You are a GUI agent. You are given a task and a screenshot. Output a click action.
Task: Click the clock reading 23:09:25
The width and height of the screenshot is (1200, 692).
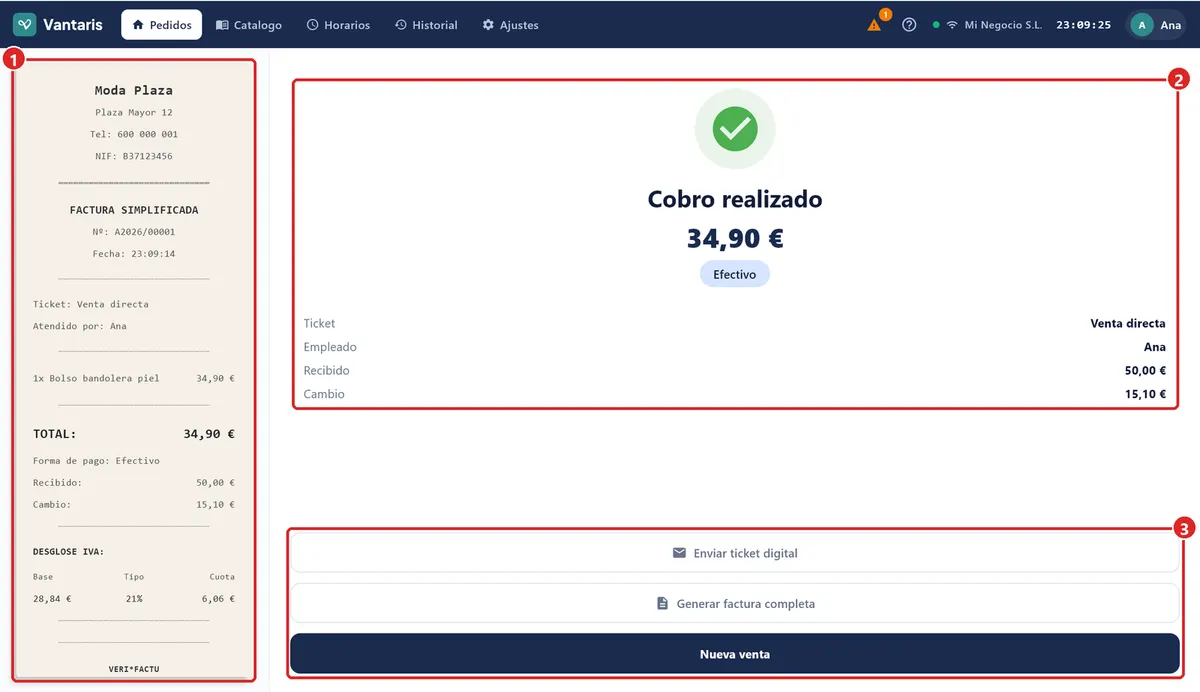[x=1084, y=25]
